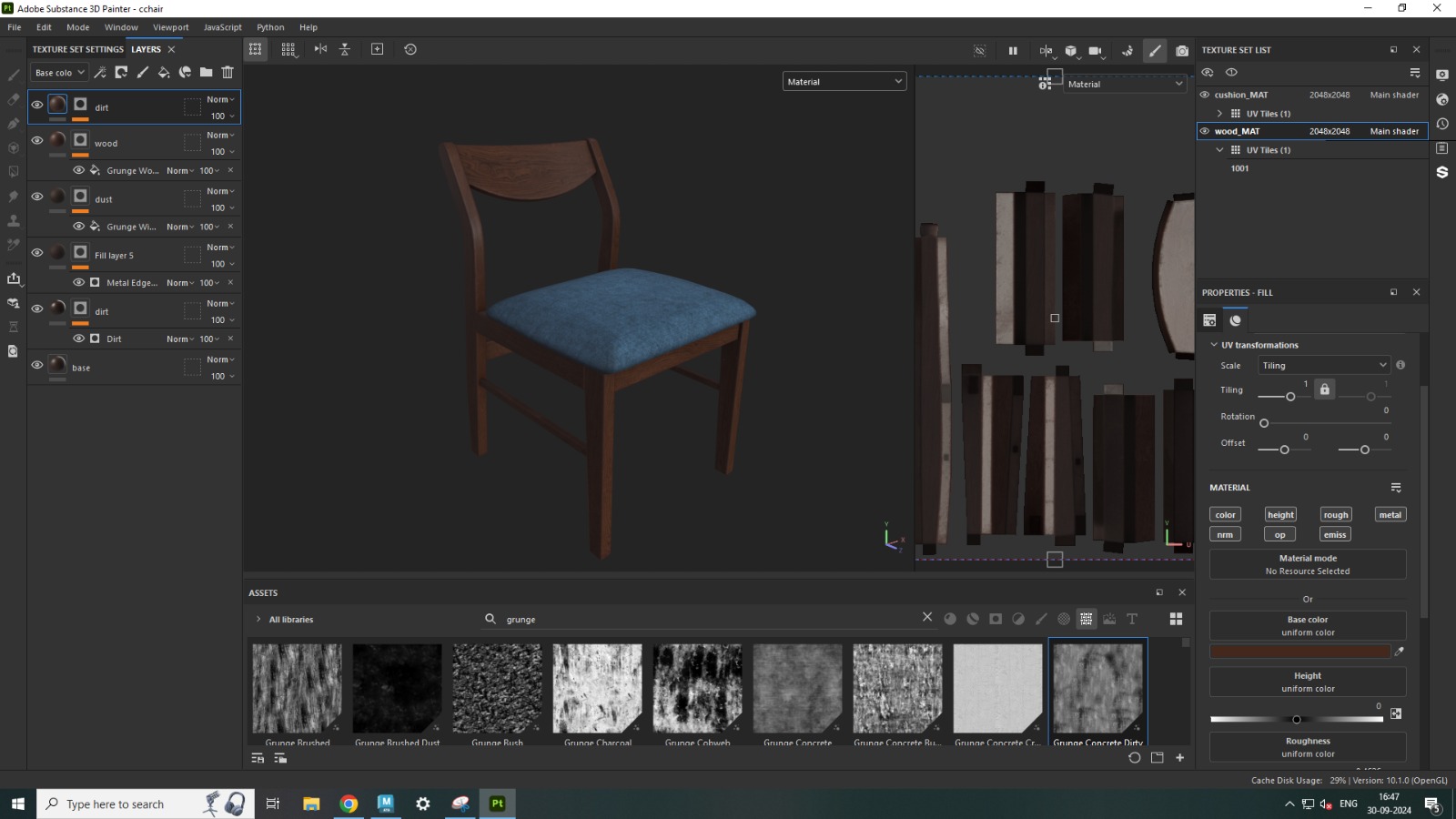Switch to the Texture Set Settings tab
Viewport: 1456px width, 819px height.
[x=77, y=49]
